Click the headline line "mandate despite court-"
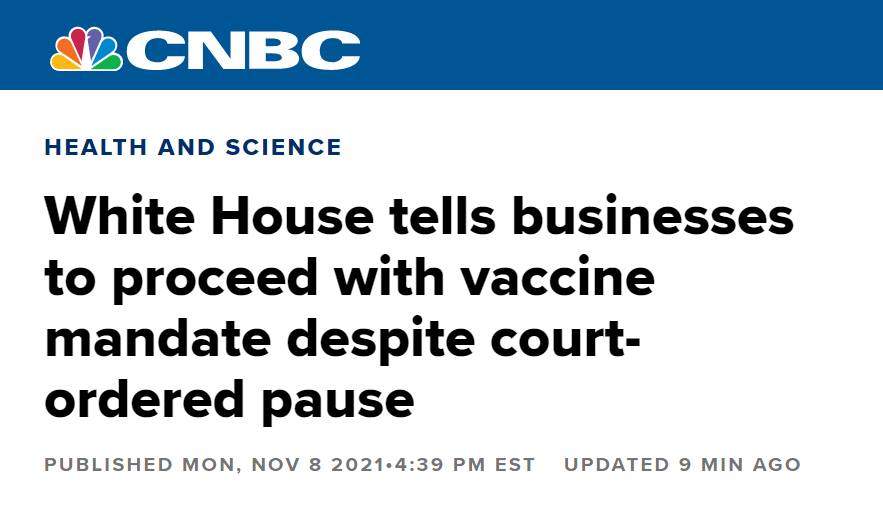The image size is (883, 515). click(x=343, y=338)
